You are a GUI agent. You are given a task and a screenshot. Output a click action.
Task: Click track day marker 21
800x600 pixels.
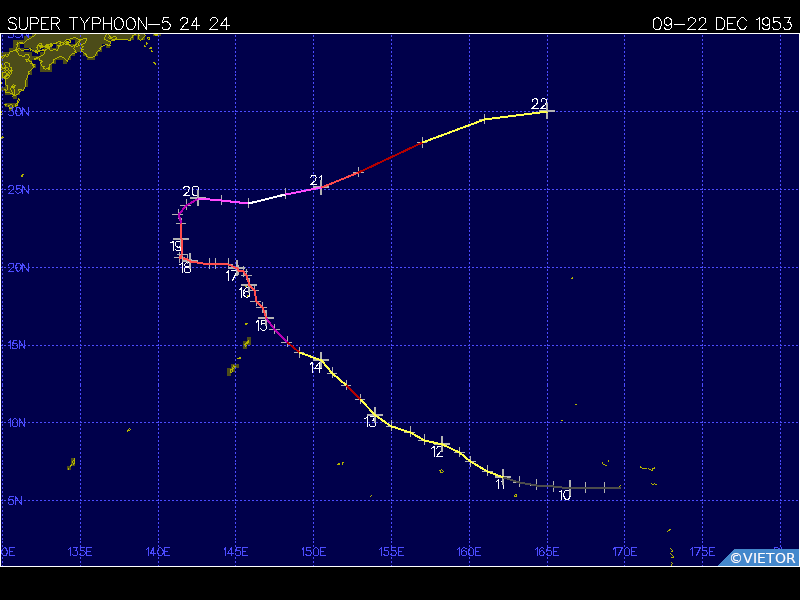pos(316,180)
